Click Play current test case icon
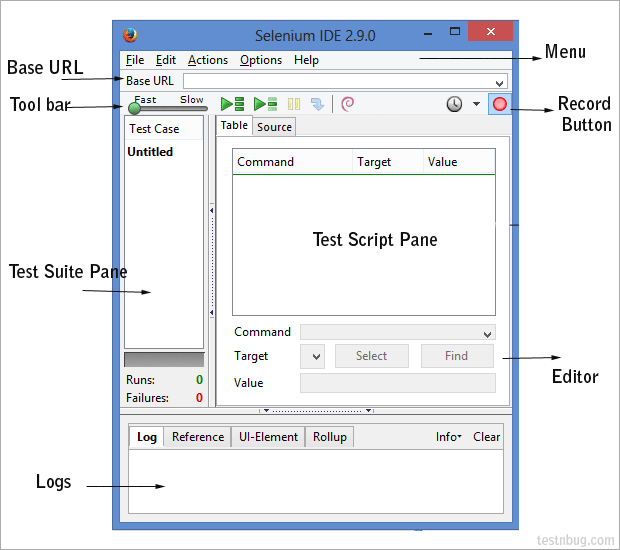This screenshot has height=550, width=620. pos(265,104)
